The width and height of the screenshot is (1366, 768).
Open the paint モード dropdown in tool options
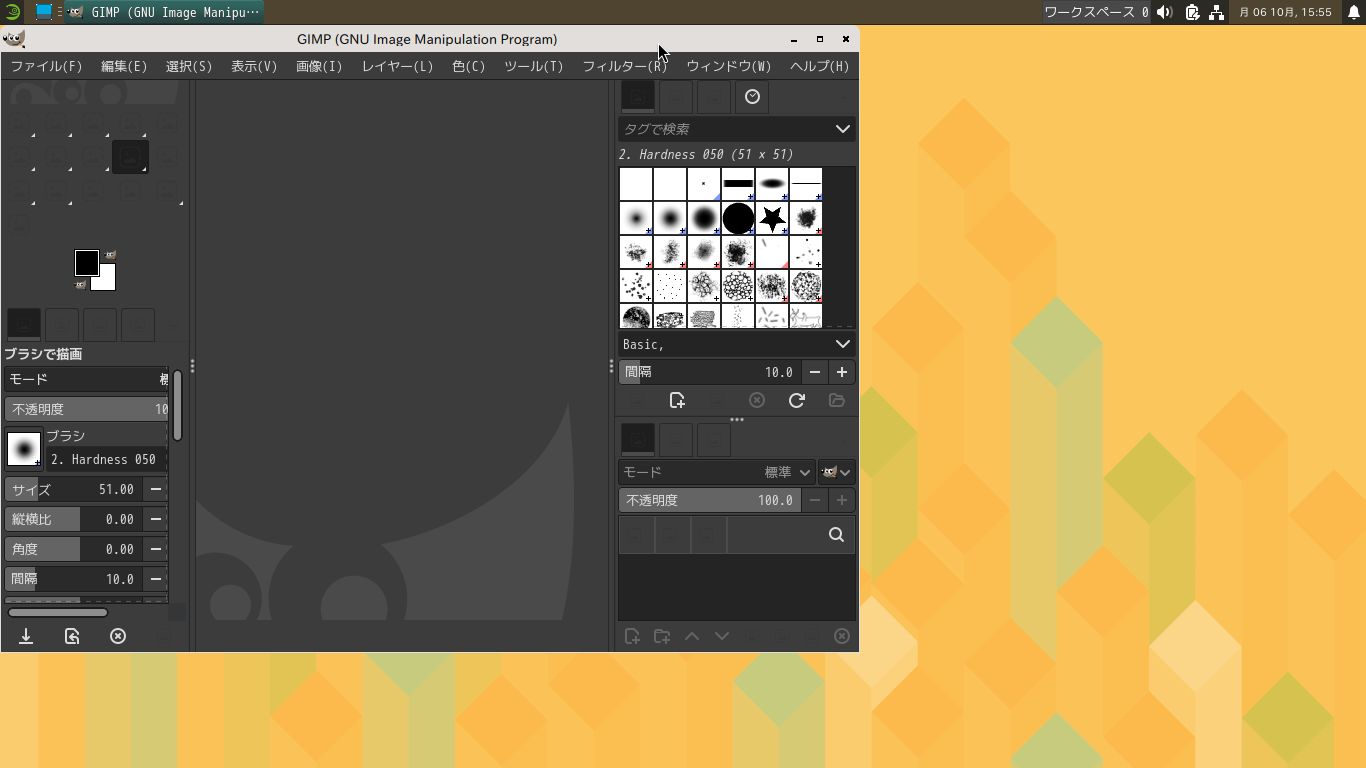tap(86, 379)
